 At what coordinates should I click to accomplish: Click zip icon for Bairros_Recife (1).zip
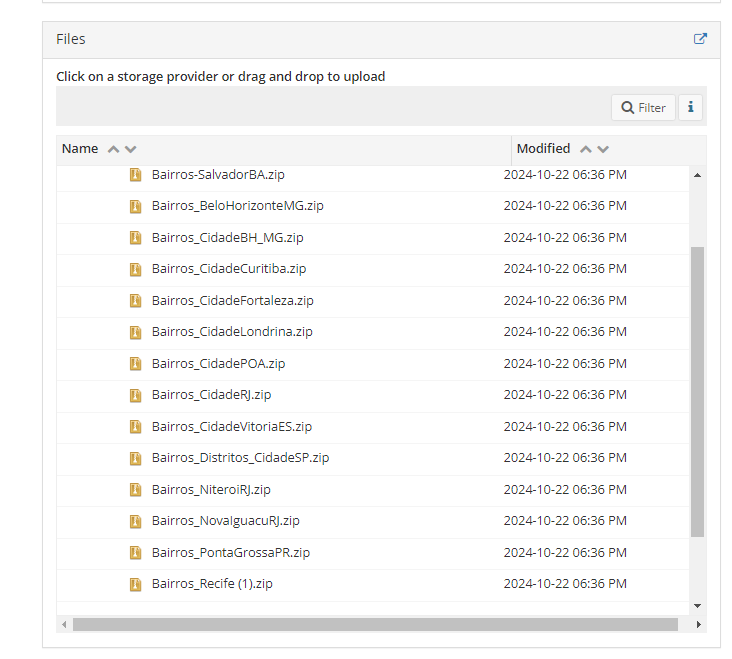135,584
